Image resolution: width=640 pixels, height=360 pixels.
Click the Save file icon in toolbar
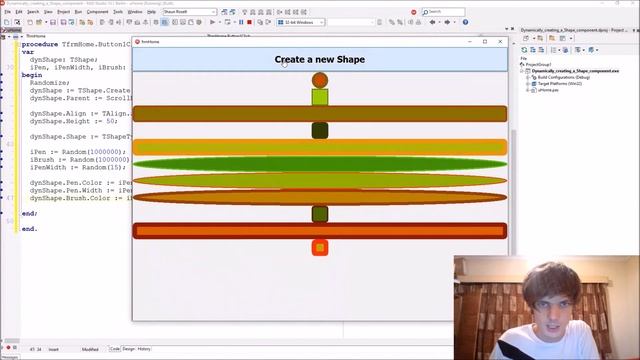[53, 22]
